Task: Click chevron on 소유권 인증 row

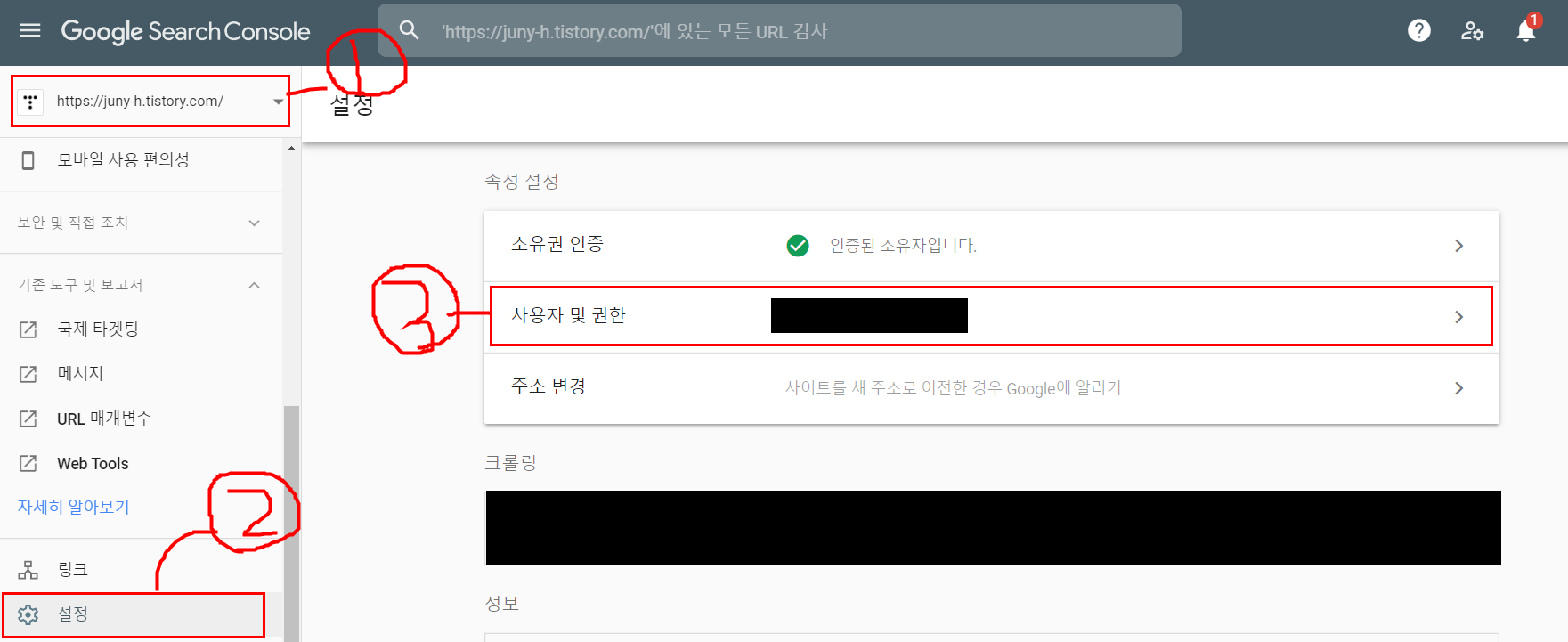Action: (1458, 246)
